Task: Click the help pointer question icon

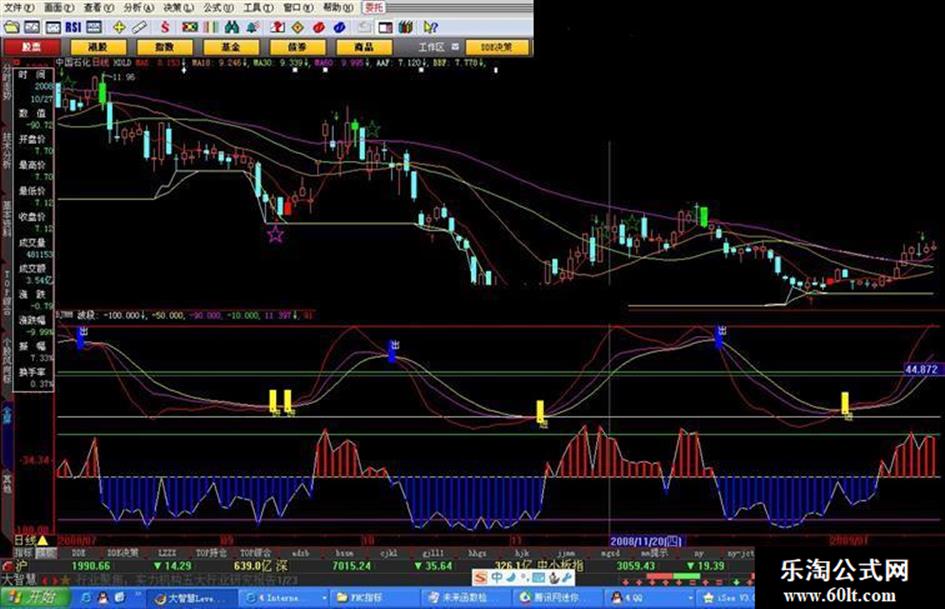Action: (430, 26)
